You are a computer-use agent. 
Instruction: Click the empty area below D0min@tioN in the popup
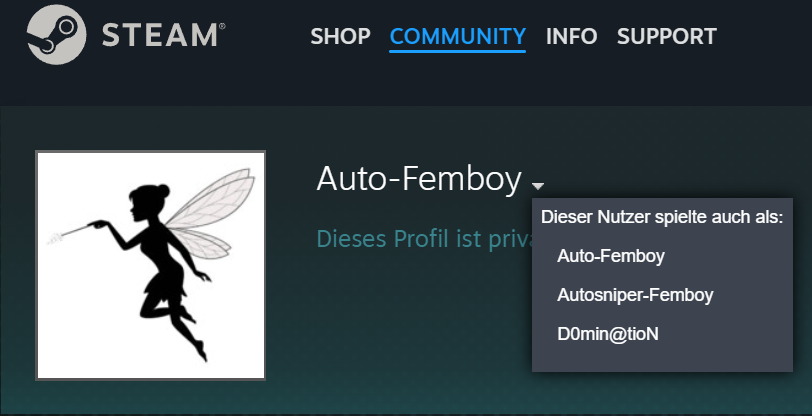pyautogui.click(x=662, y=358)
